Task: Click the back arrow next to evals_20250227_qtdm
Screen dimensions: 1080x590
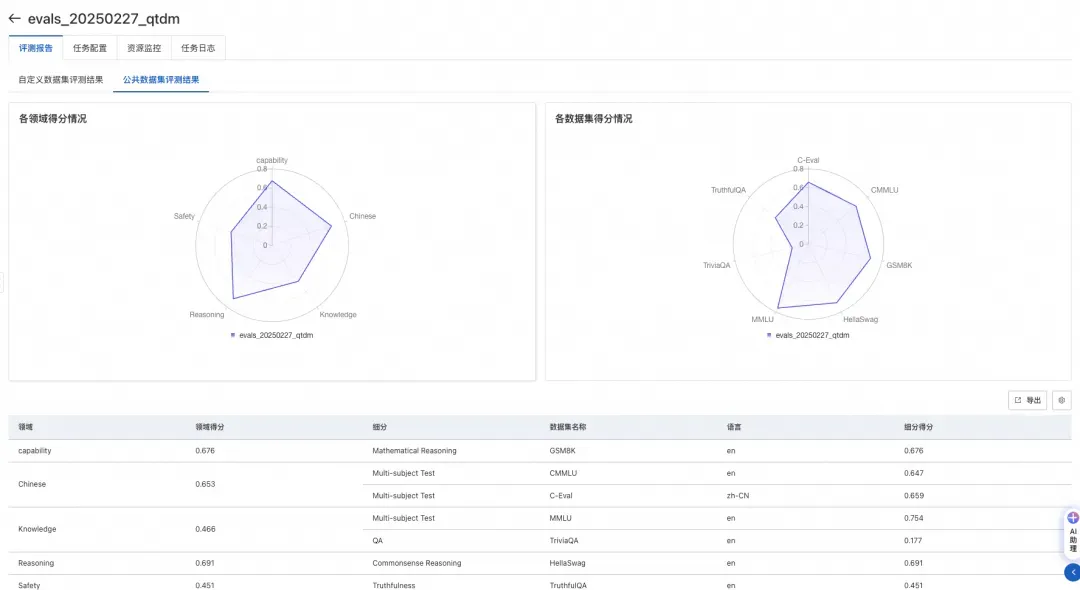Action: 14,19
